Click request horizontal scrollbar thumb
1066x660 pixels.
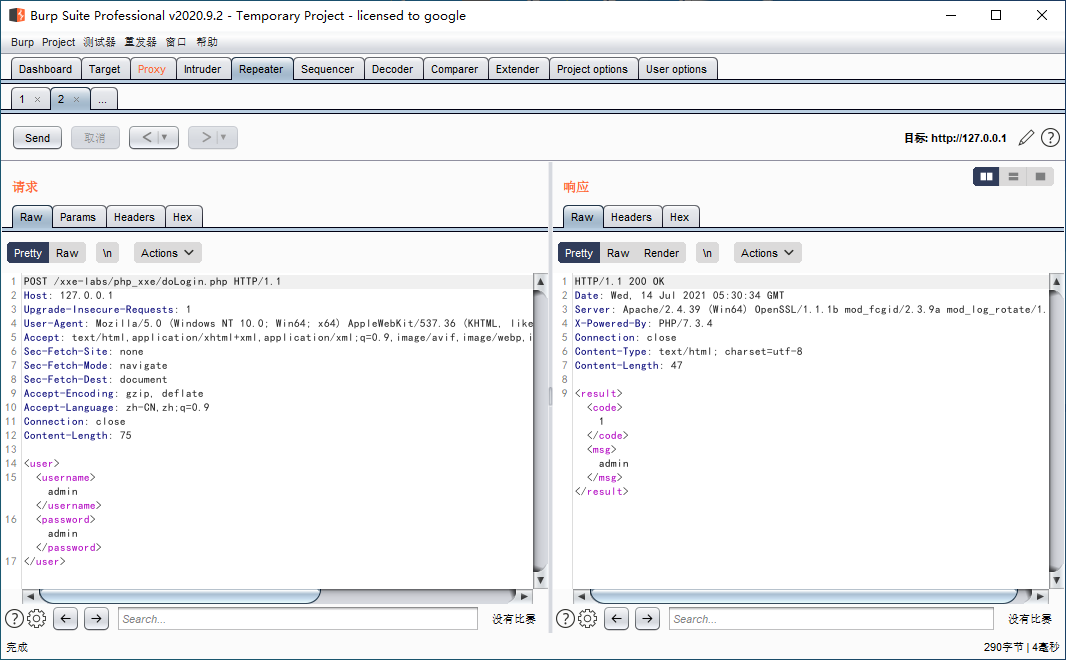179,596
